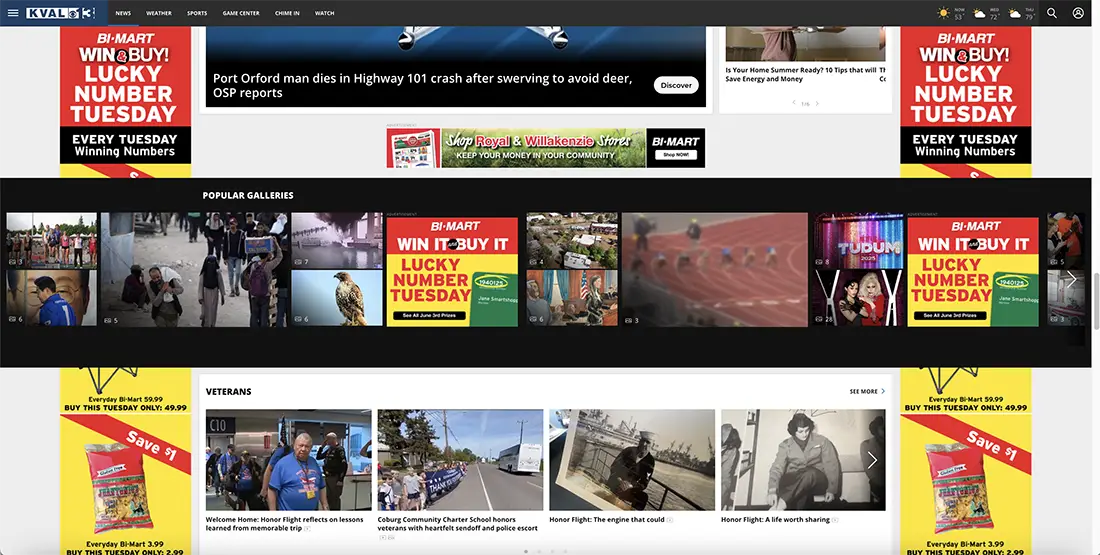The width and height of the screenshot is (1100, 555).
Task: Advance to next slide in 1/6 carousel
Action: [x=817, y=103]
